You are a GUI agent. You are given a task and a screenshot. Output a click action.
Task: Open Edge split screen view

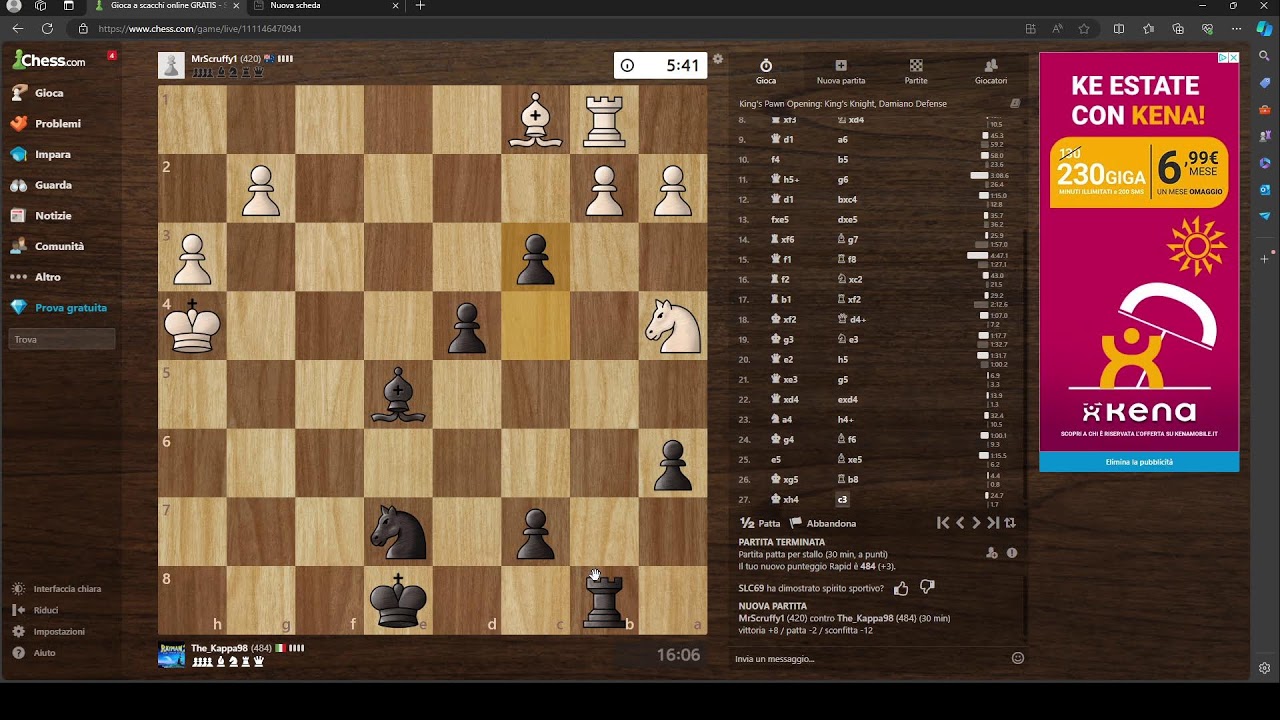point(1119,29)
